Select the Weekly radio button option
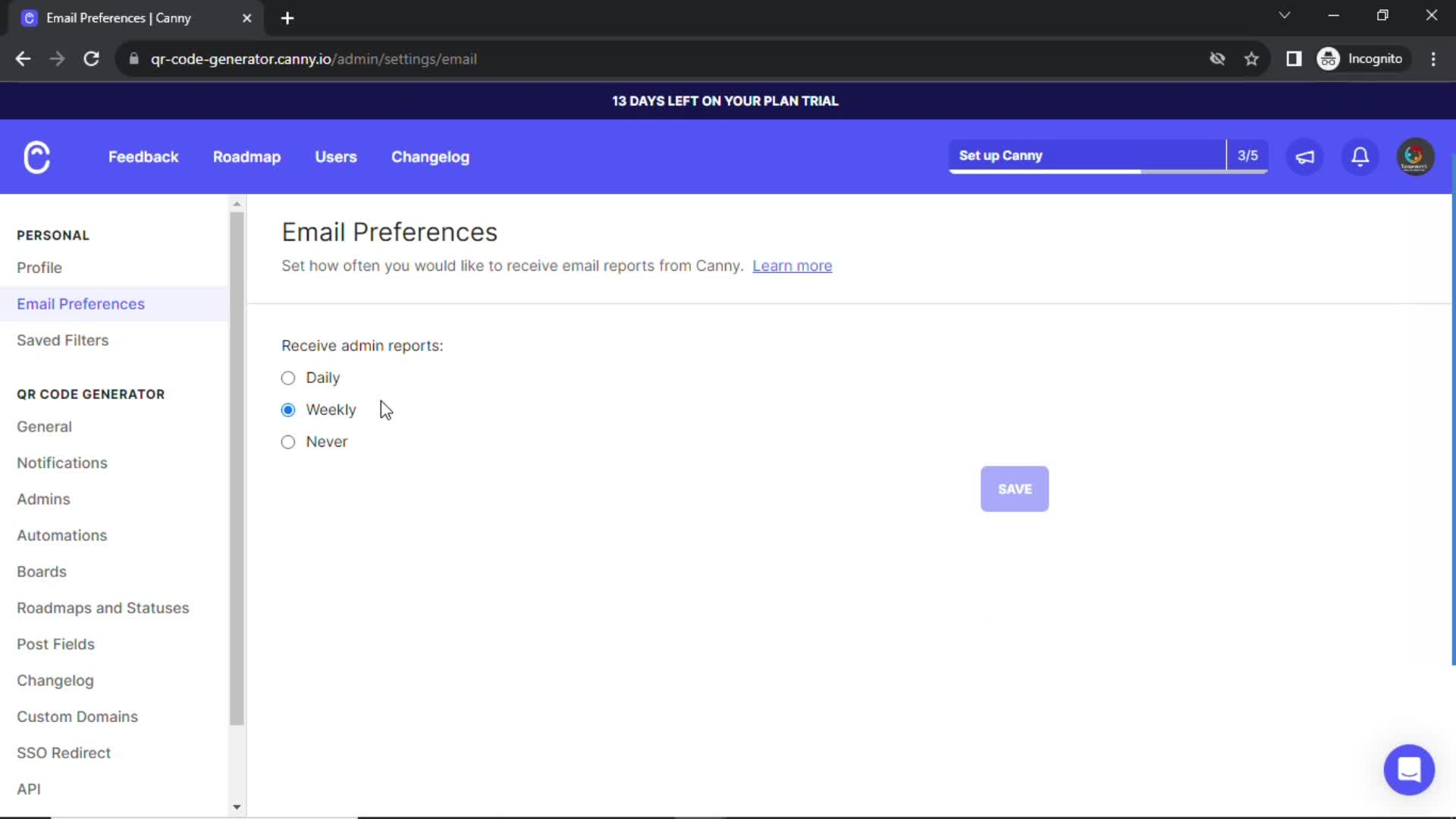This screenshot has width=1456, height=819. [x=288, y=409]
